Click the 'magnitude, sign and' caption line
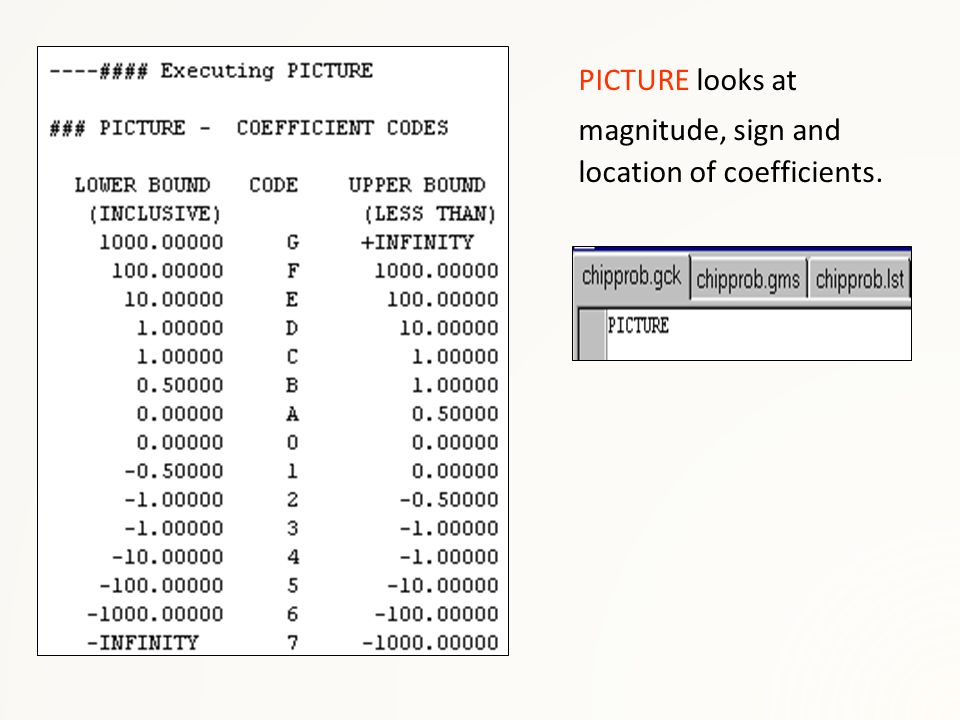960x720 pixels. point(709,130)
